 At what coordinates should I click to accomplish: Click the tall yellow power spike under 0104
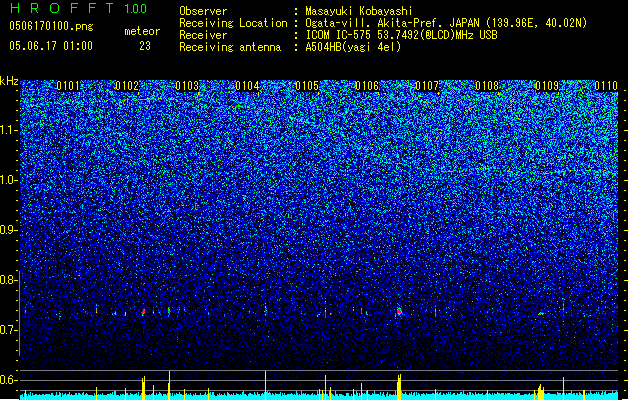pos(266,385)
